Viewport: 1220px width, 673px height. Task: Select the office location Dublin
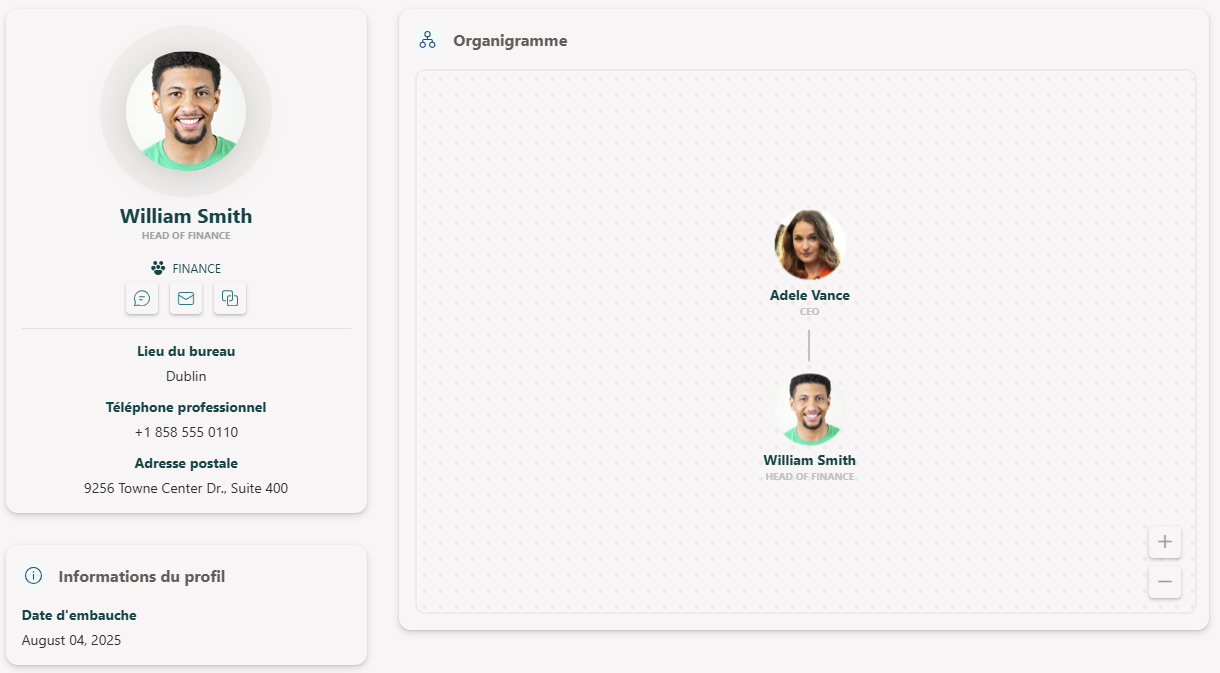186,376
